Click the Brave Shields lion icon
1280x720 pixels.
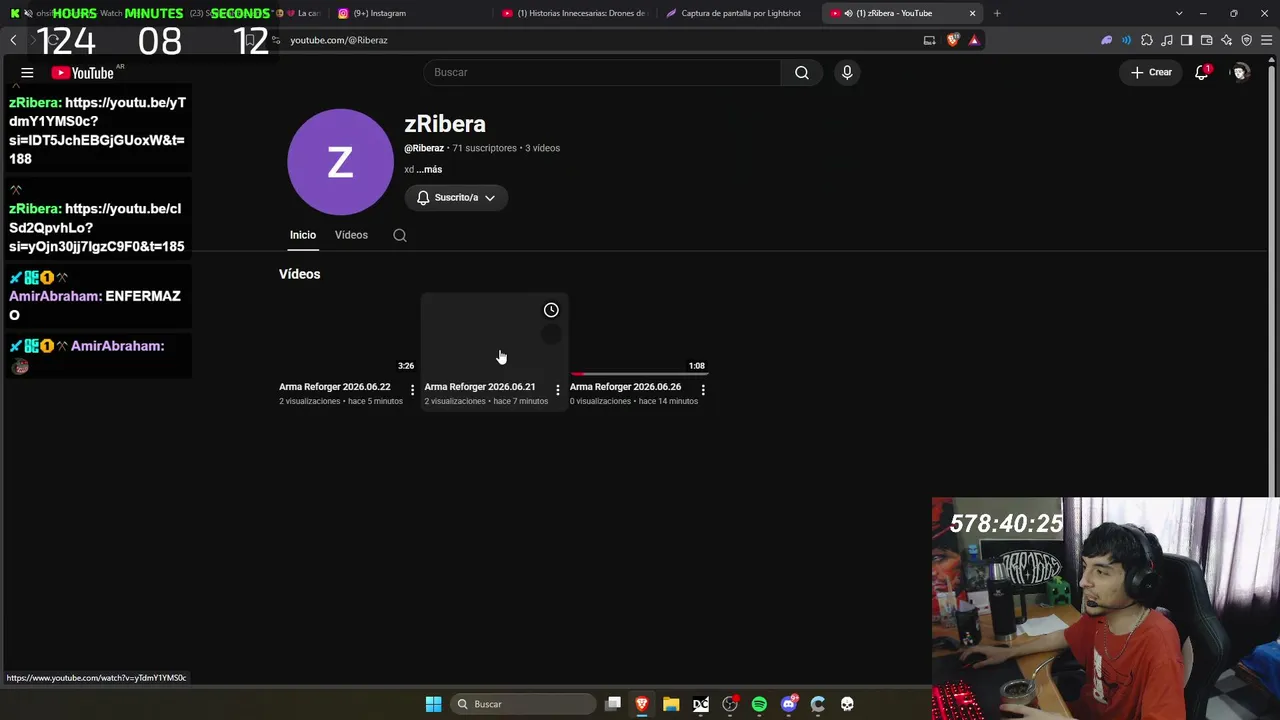tap(953, 40)
